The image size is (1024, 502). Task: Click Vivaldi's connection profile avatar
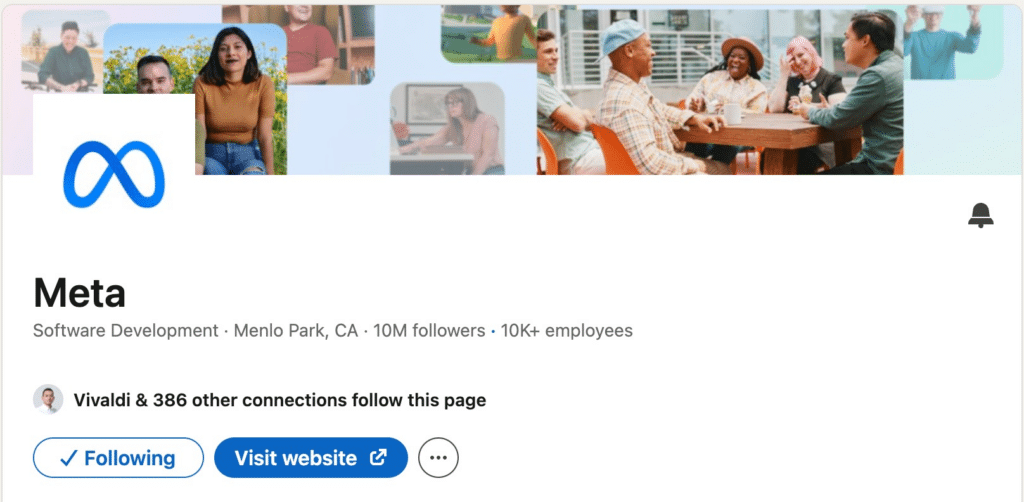coord(48,400)
